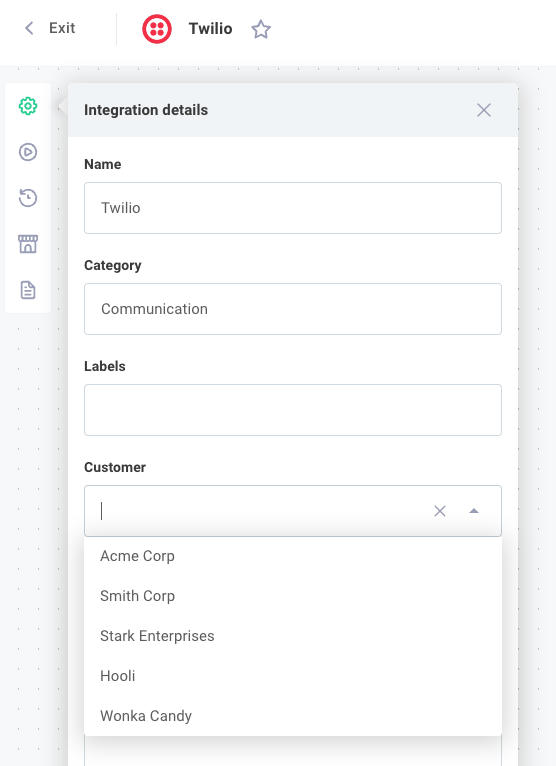Choose Stark Enterprises option
Viewport: 556px width, 766px height.
(x=293, y=636)
